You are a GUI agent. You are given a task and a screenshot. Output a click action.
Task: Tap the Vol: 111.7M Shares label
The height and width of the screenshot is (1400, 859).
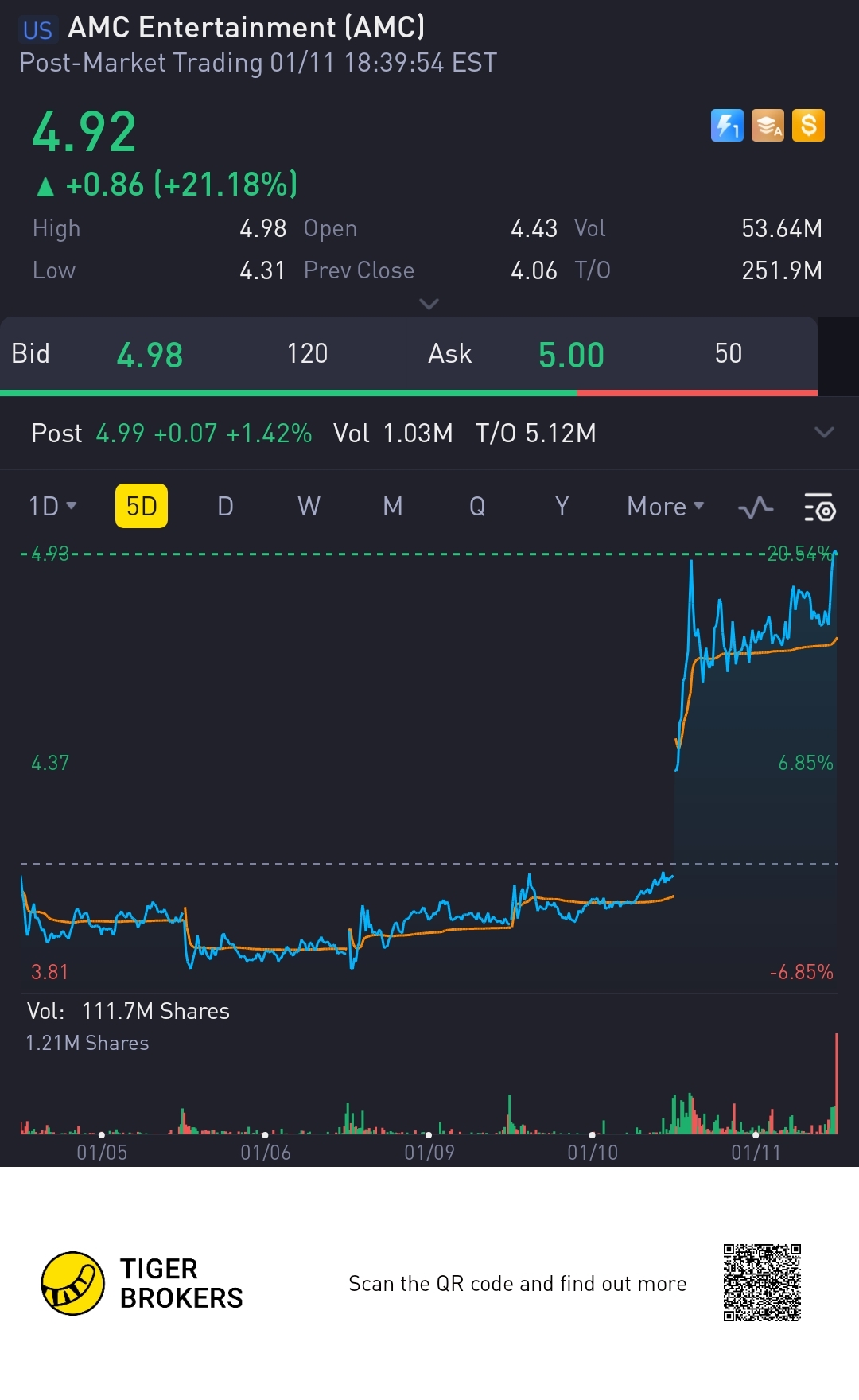[128, 1011]
